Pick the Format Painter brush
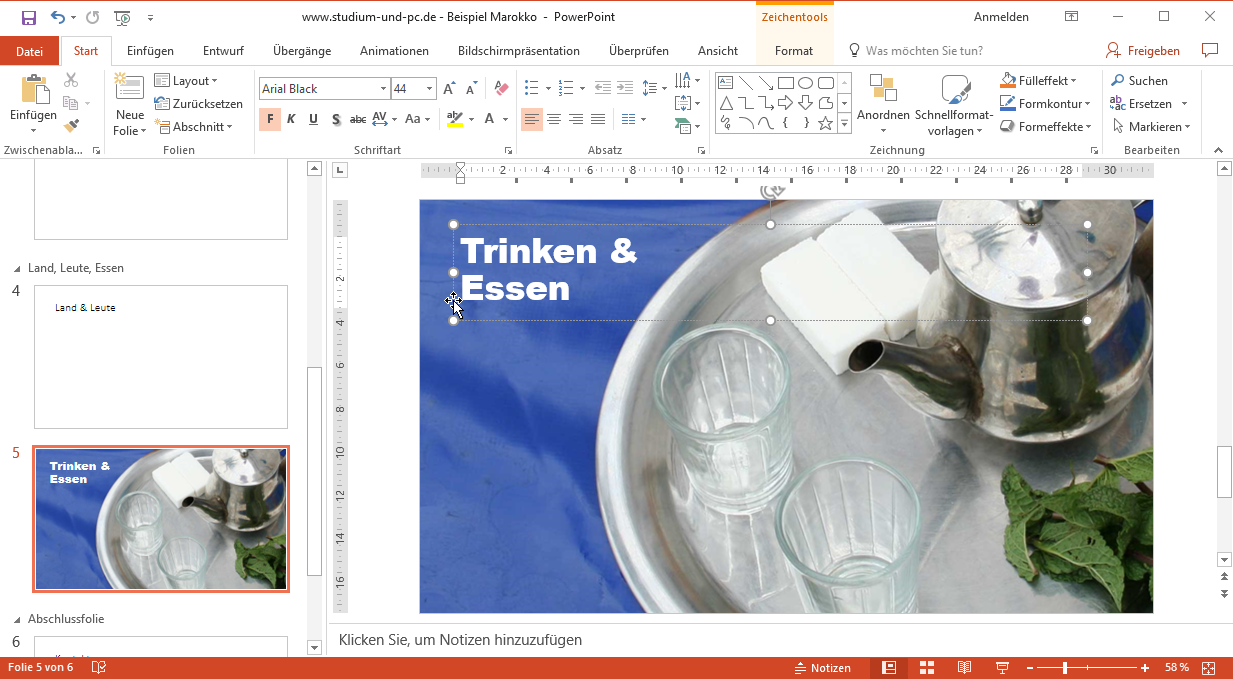 pos(71,126)
